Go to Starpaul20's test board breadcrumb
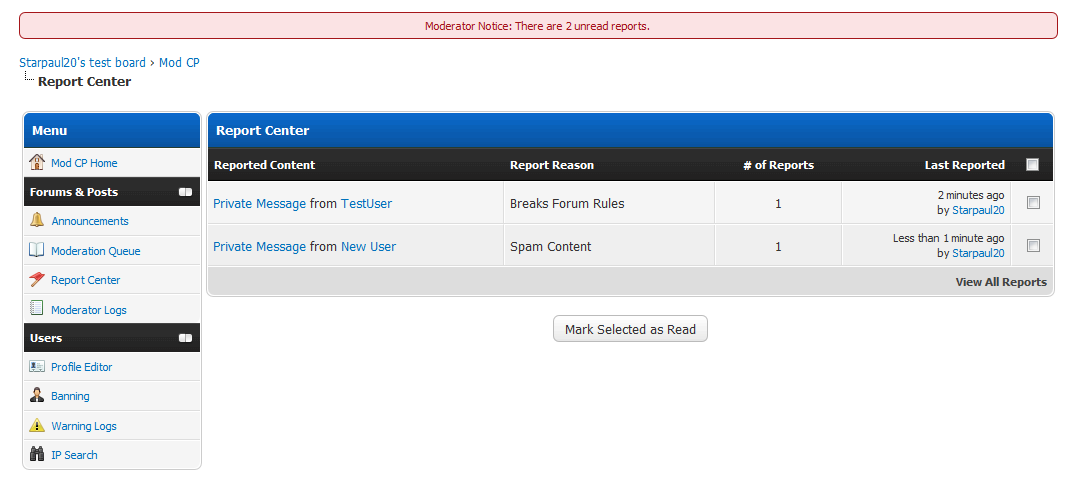Screen dimensions: 1085x485 point(82,63)
